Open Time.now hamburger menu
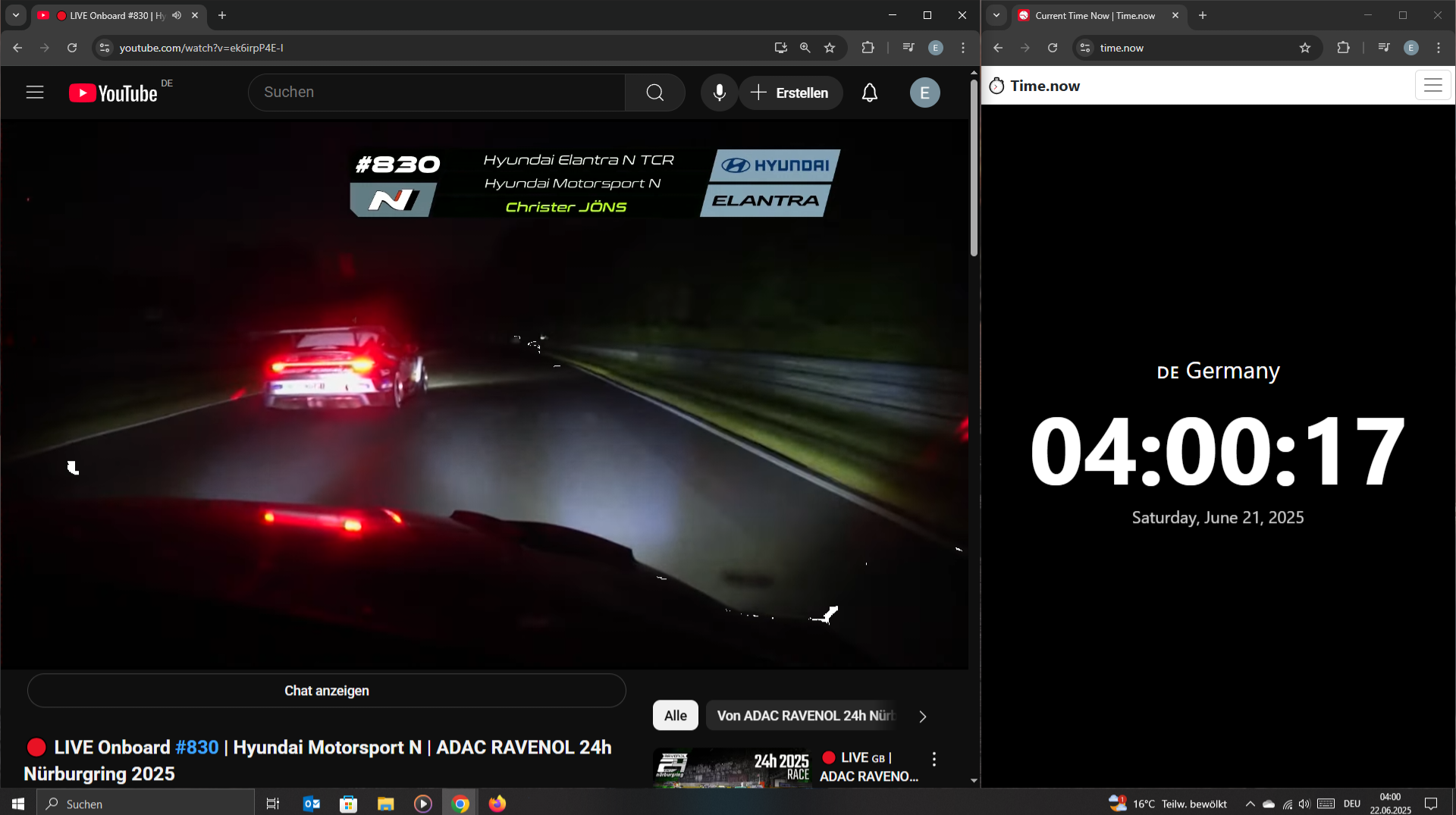The width and height of the screenshot is (1456, 815). [x=1432, y=86]
